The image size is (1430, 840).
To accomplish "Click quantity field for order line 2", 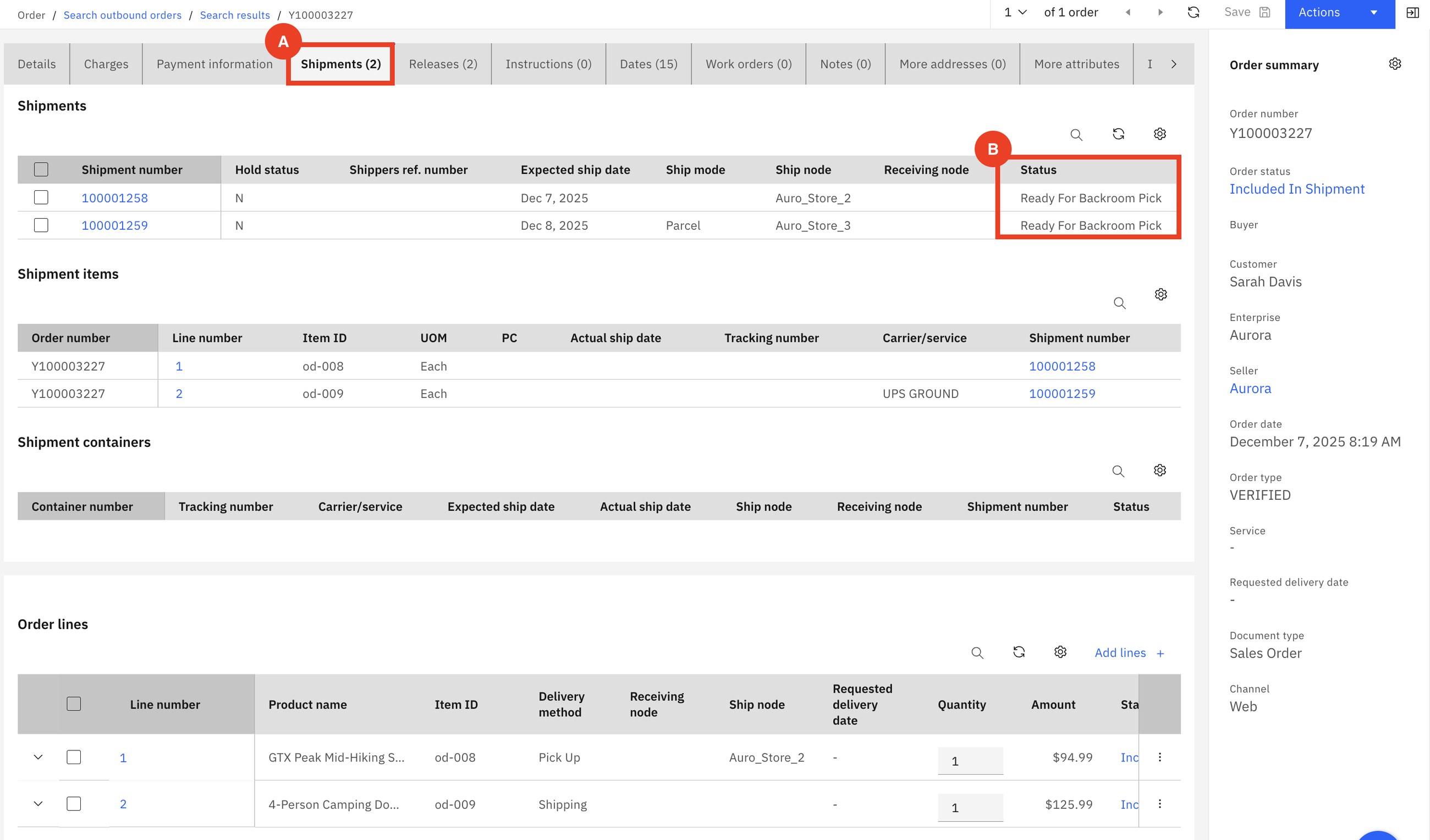I will tap(970, 807).
